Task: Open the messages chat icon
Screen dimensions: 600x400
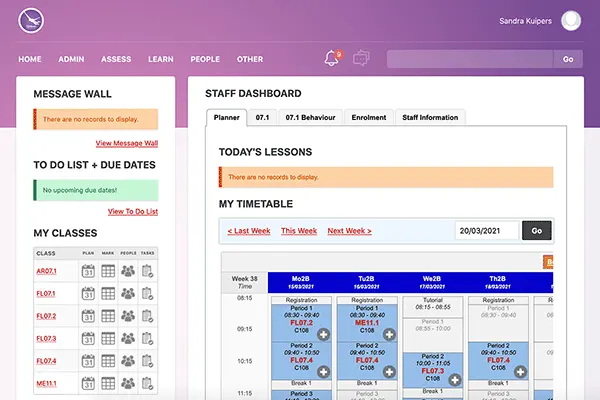Action: [361, 59]
